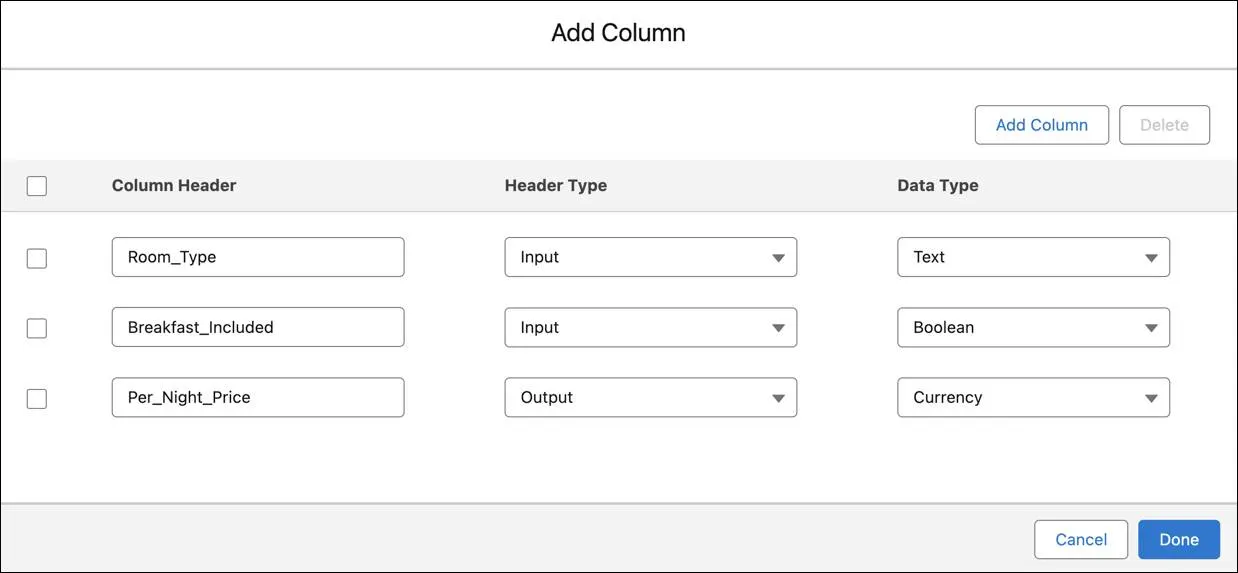Viewport: 1238px width, 573px height.
Task: Open the Boolean Data Type dropdown
Action: [1034, 327]
